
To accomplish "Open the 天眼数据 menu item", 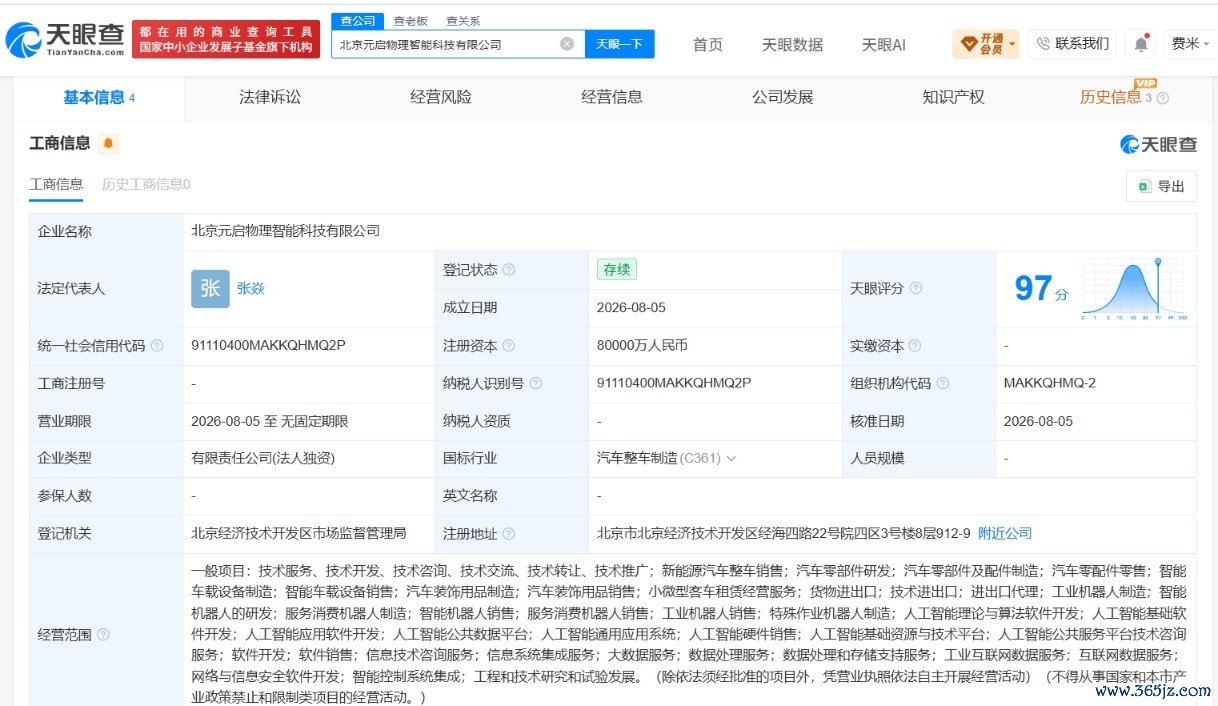I will 792,44.
